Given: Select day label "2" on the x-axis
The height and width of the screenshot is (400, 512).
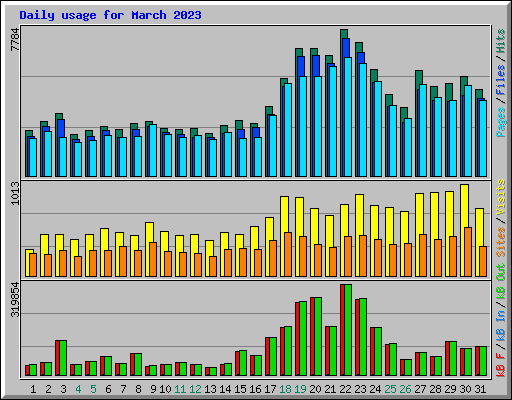Looking at the screenshot, I should point(48,389).
